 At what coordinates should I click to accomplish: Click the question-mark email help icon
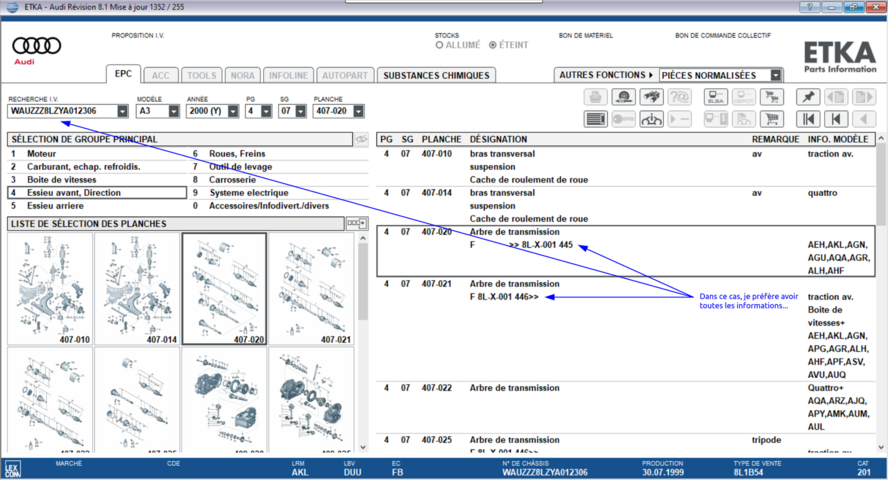(679, 97)
